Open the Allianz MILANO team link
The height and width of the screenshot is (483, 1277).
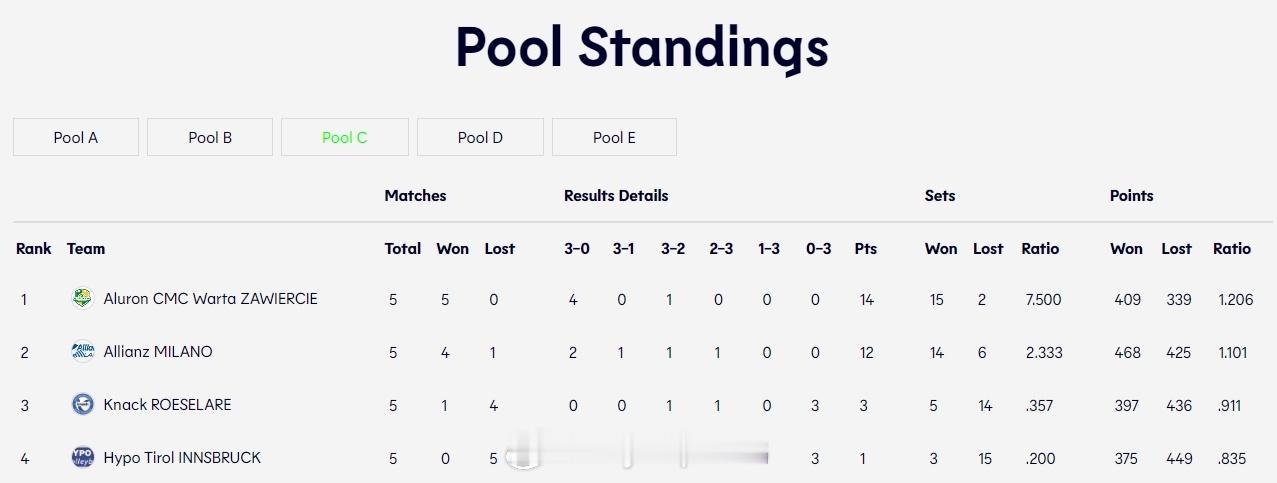[158, 351]
